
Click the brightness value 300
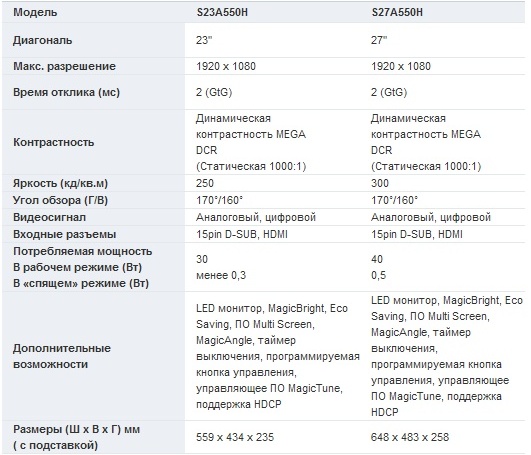[380, 183]
